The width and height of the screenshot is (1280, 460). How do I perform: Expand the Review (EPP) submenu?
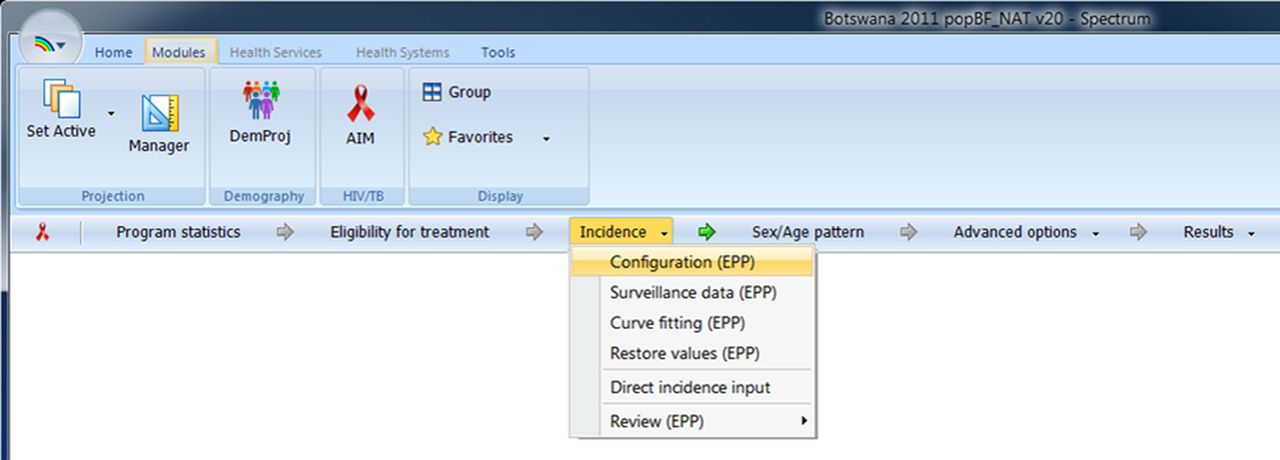693,422
